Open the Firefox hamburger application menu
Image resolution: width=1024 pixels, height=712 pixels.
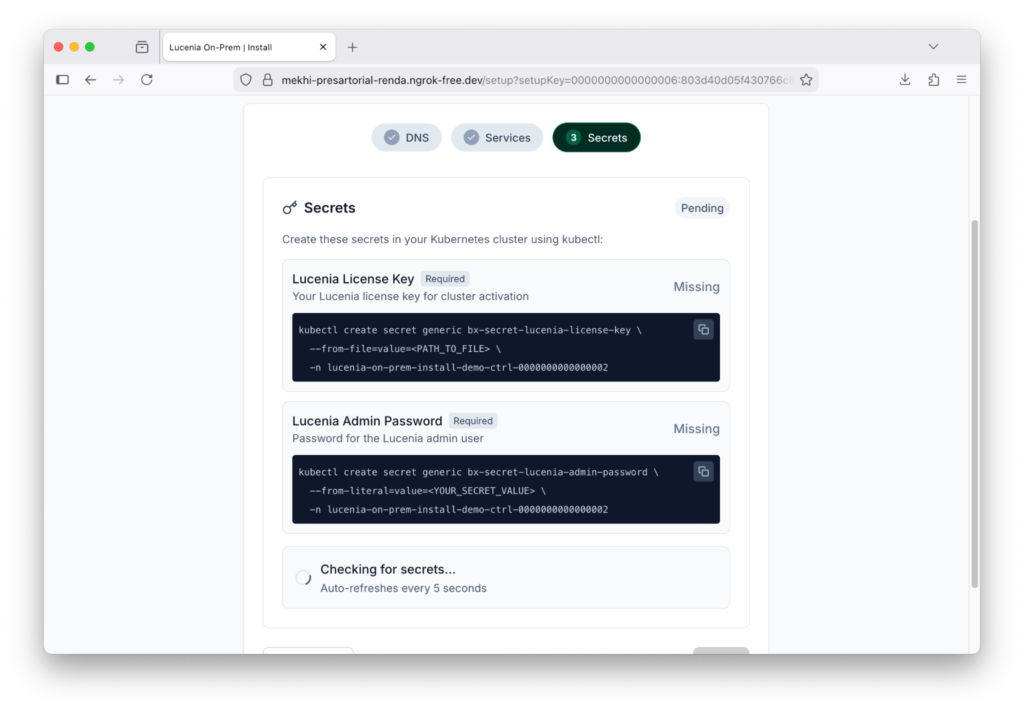point(962,80)
